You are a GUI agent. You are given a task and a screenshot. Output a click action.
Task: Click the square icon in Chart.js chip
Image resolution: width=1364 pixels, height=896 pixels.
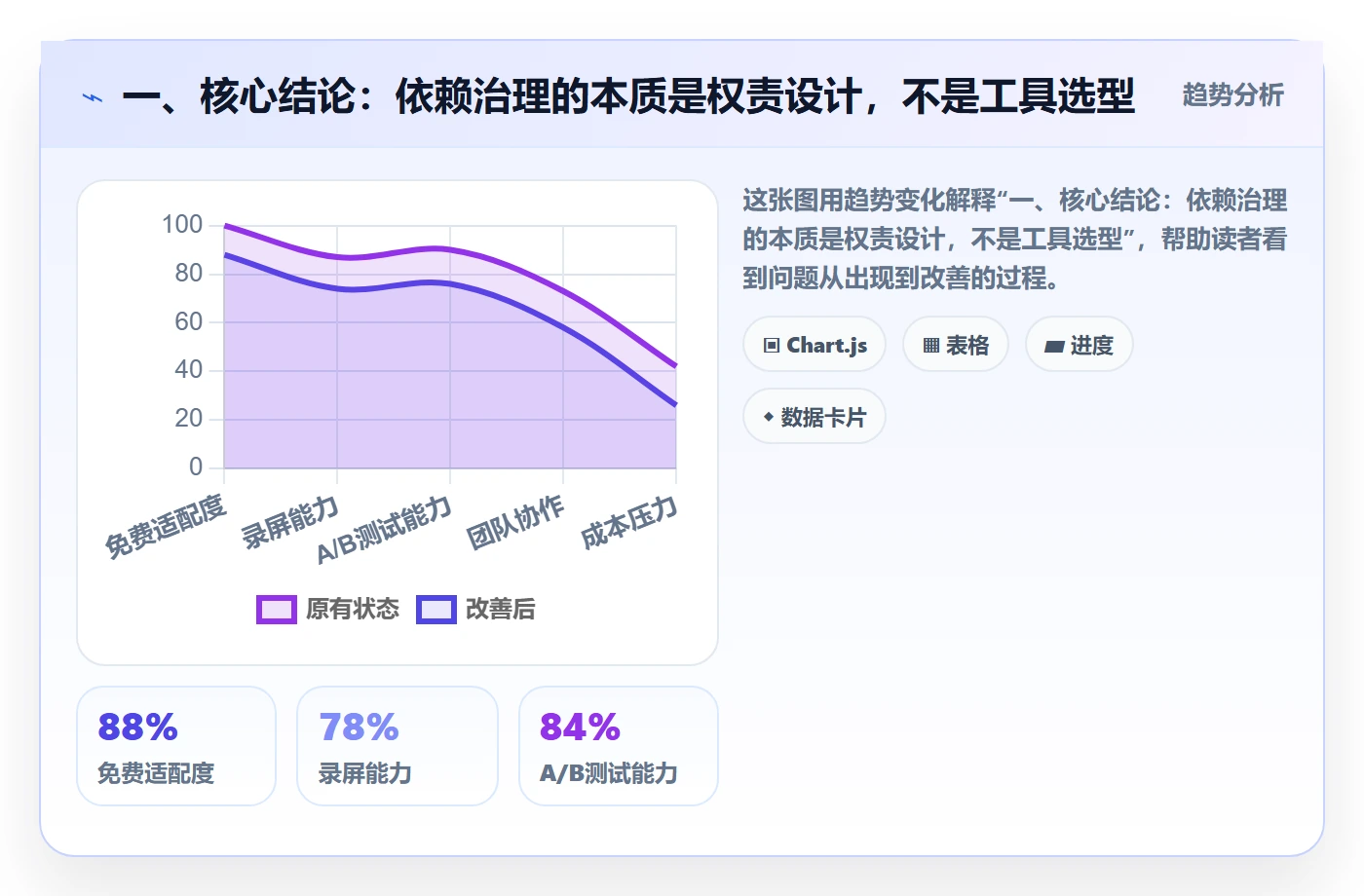coord(772,346)
